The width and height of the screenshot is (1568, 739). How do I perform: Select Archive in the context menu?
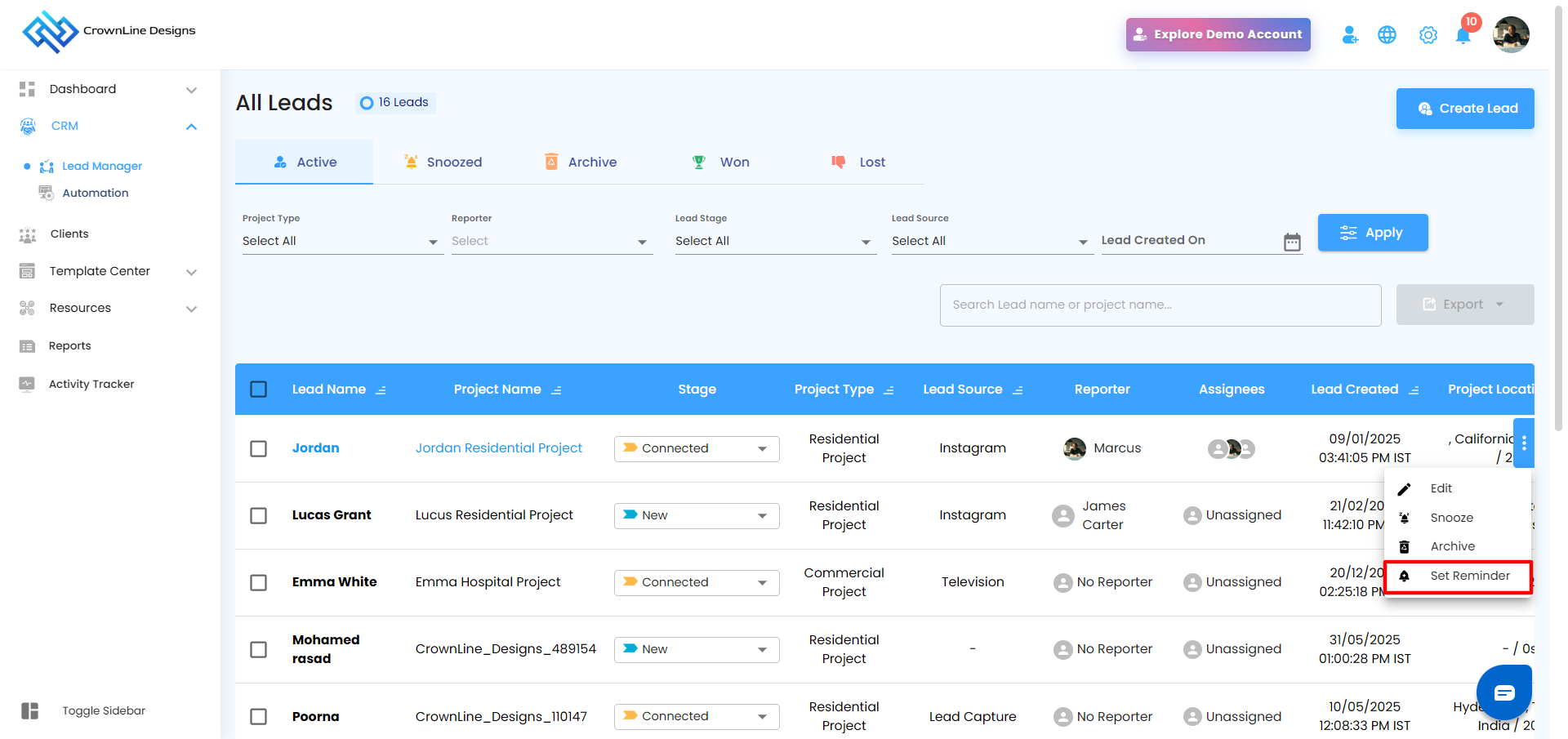(1452, 547)
